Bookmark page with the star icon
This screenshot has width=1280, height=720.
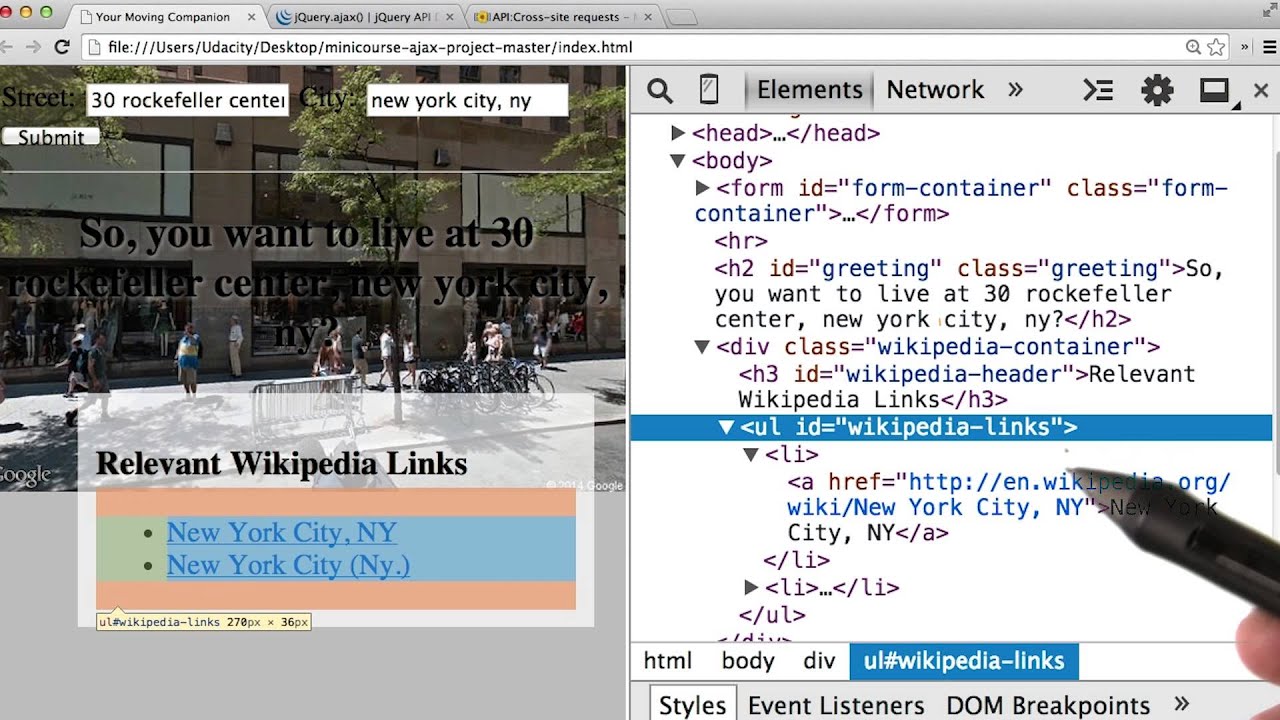click(1216, 47)
